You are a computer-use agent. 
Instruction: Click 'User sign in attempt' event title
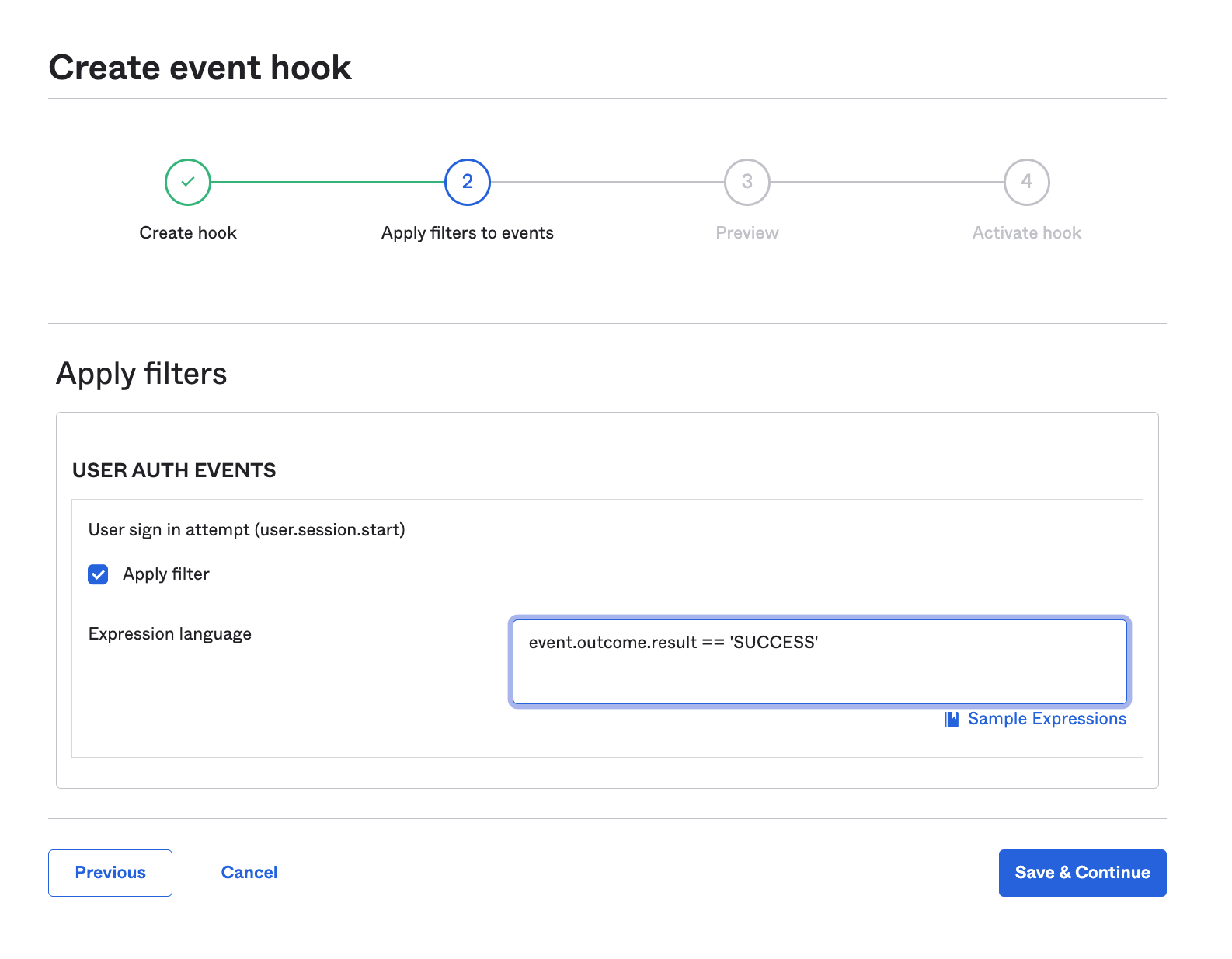247,530
